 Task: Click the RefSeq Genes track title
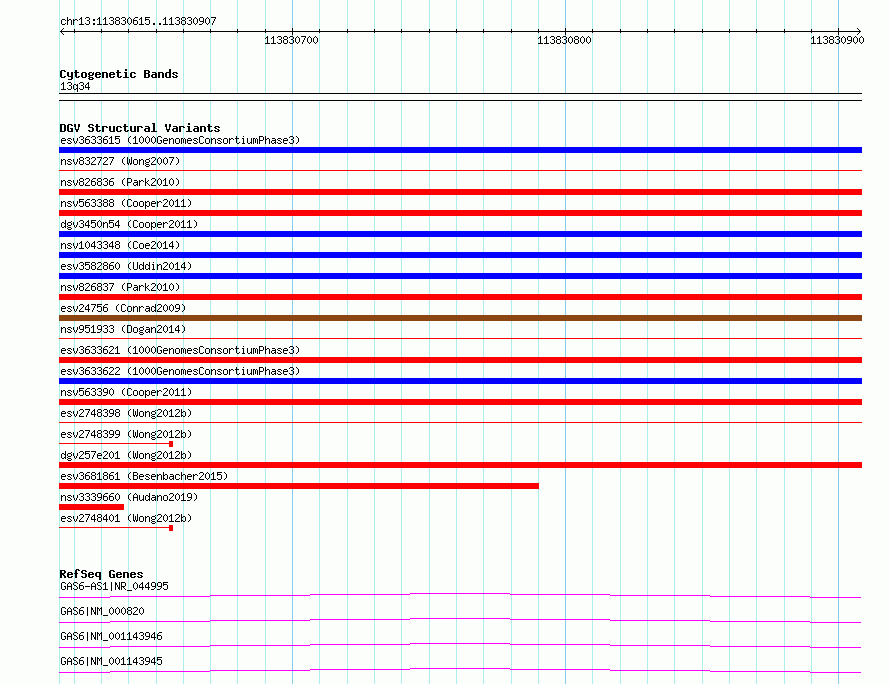101,574
